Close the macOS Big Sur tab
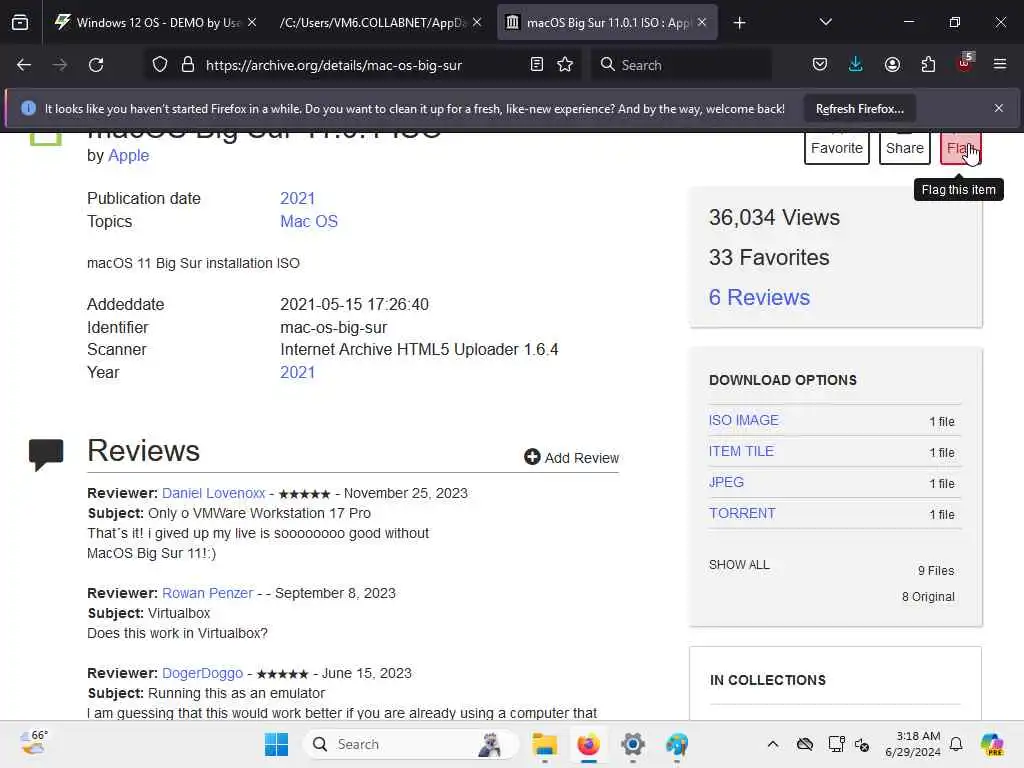 702,23
